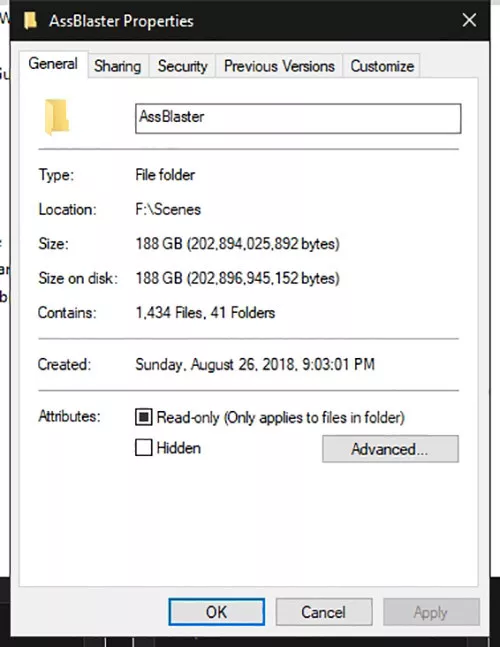Close the Properties dialog with the X
500x647 pixels.
click(x=469, y=20)
